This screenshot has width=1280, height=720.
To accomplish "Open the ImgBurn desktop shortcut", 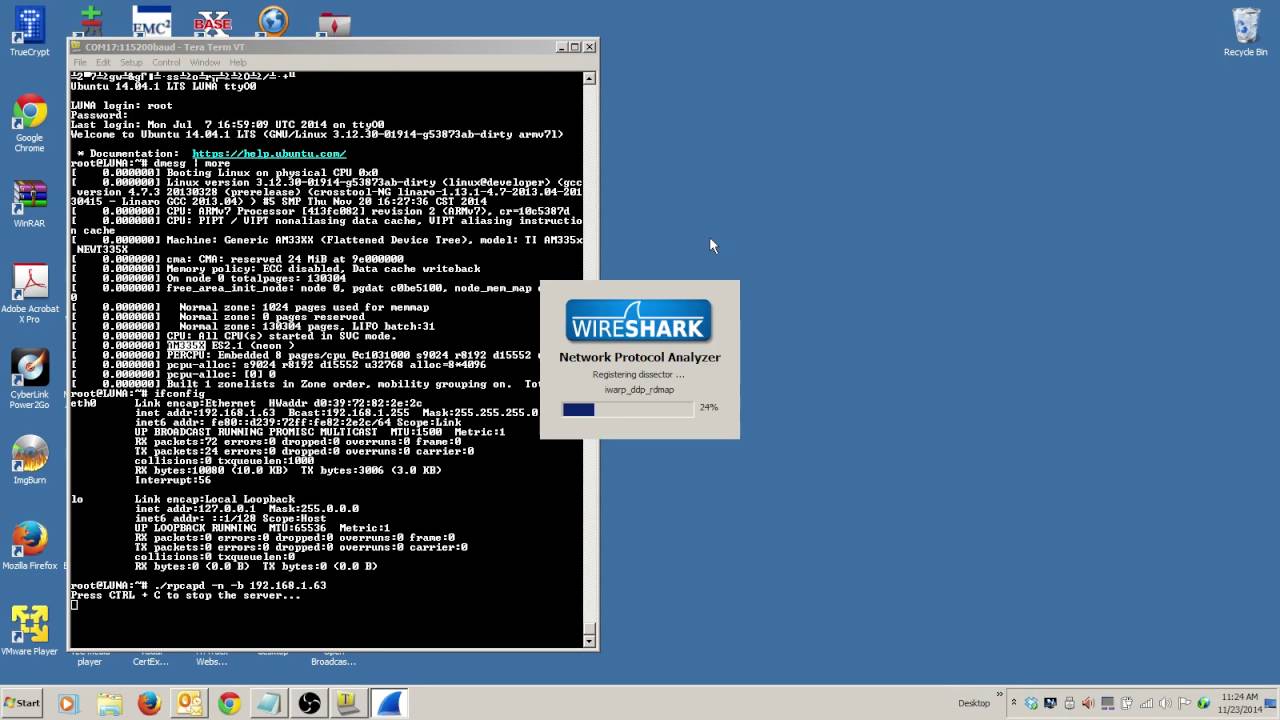I will (29, 460).
